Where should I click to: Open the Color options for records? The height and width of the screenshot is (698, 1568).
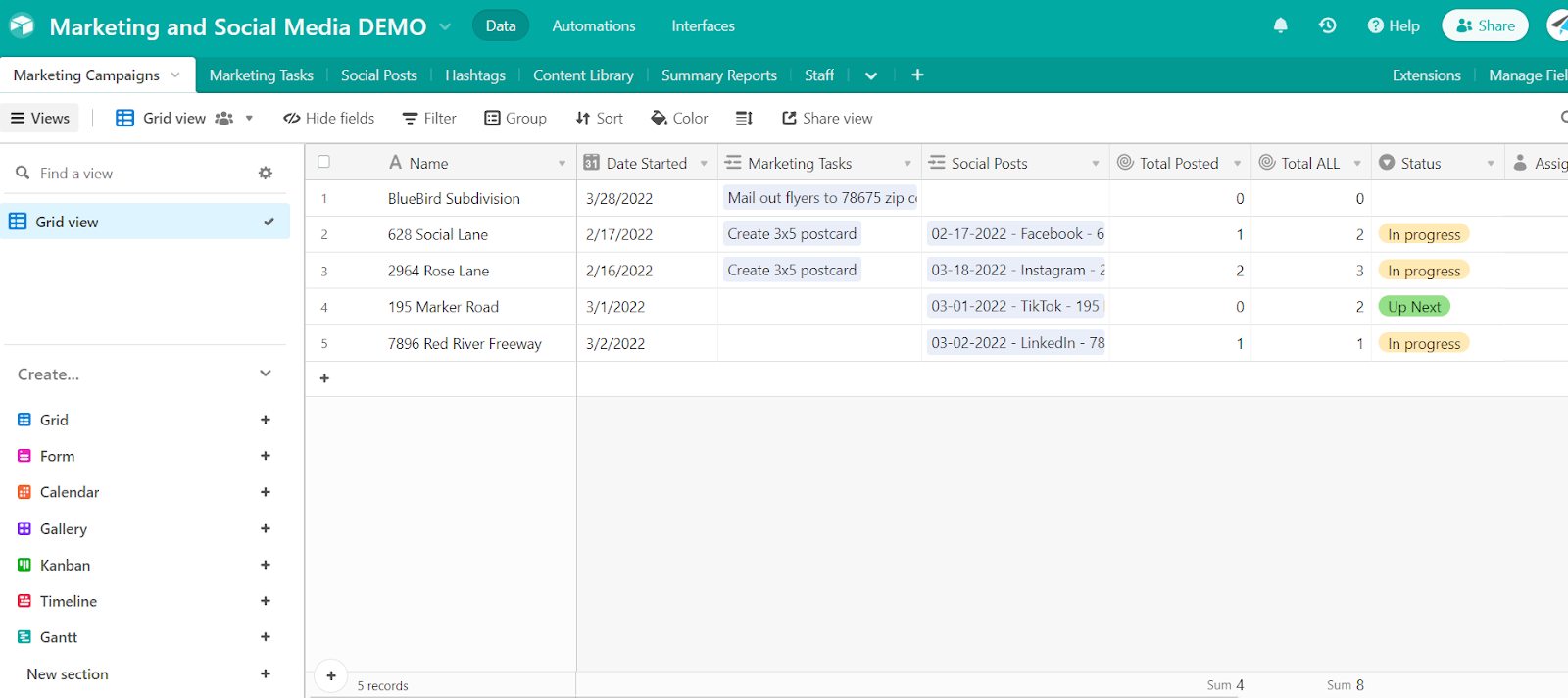click(x=679, y=119)
